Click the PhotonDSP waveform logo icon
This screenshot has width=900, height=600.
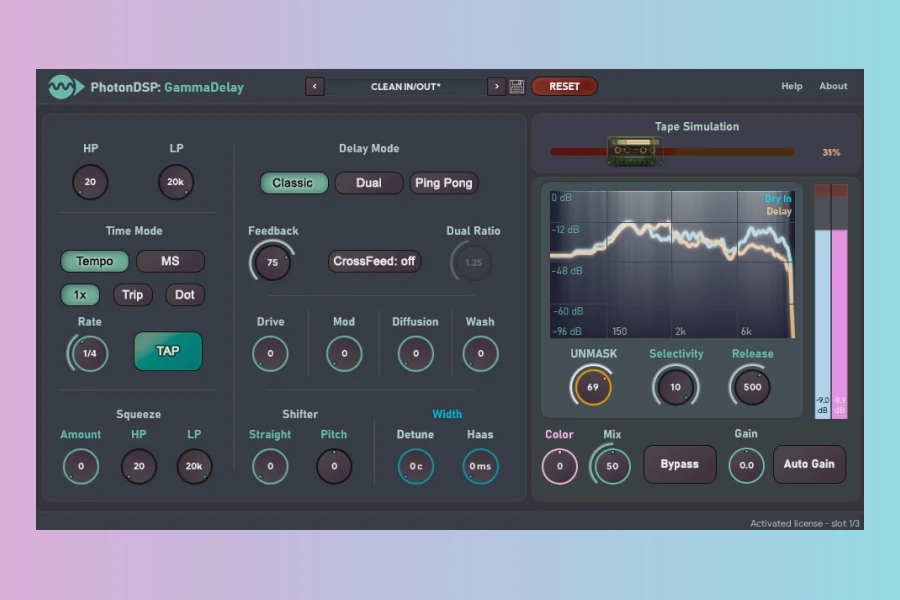(x=65, y=87)
